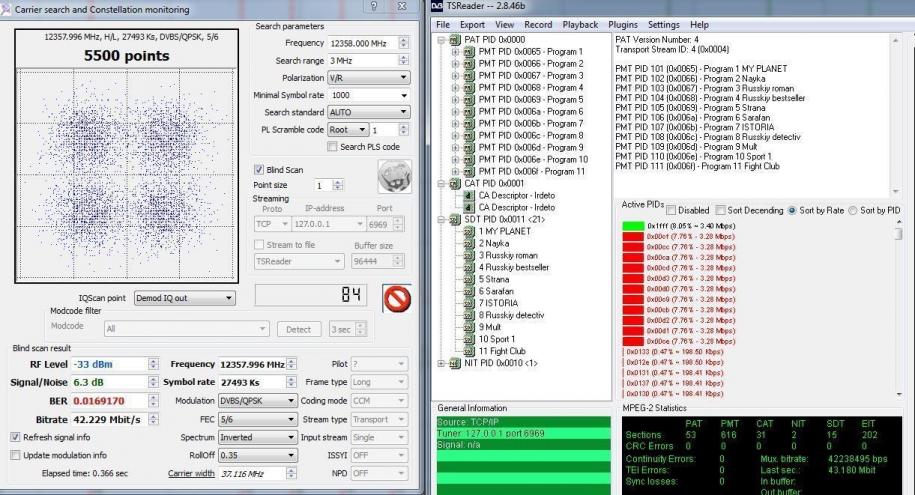Click service icon for 11 Fight Club
The height and width of the screenshot is (495, 915).
[469, 351]
